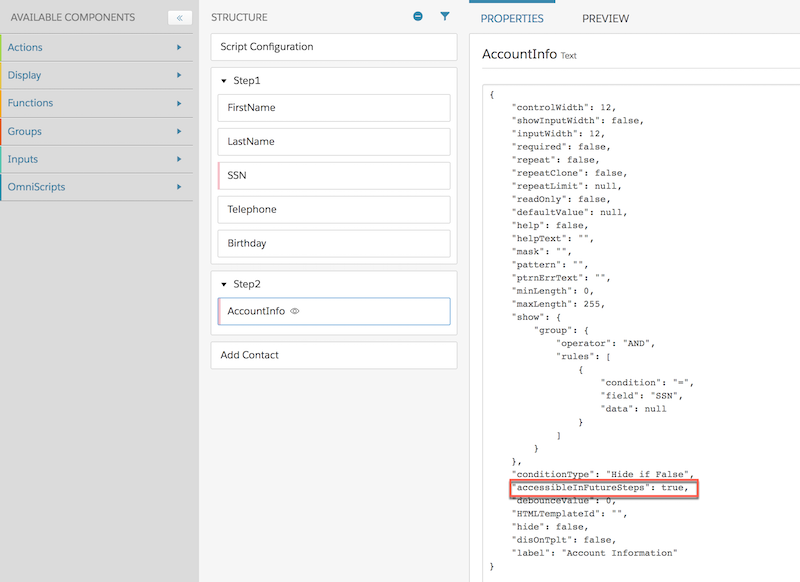Expand the Groups component category

coord(97,131)
